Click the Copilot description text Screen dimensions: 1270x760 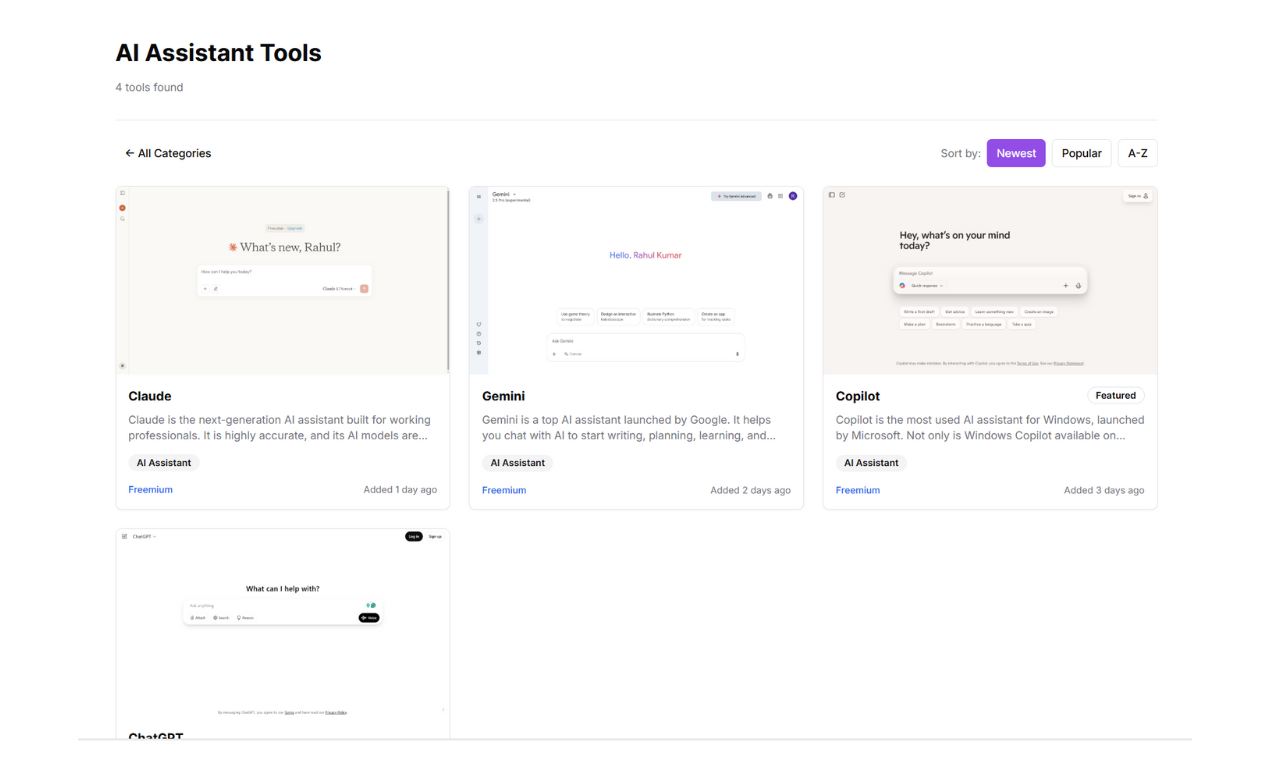click(x=990, y=428)
